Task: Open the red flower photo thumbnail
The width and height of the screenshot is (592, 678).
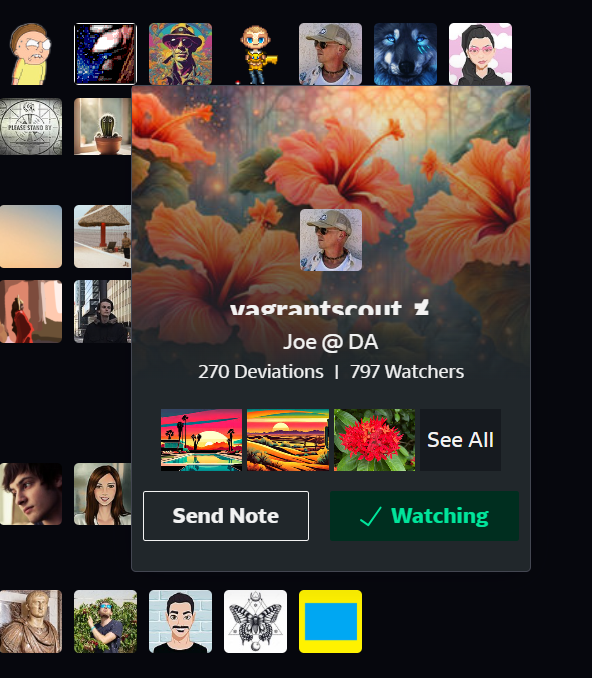Action: click(x=374, y=440)
